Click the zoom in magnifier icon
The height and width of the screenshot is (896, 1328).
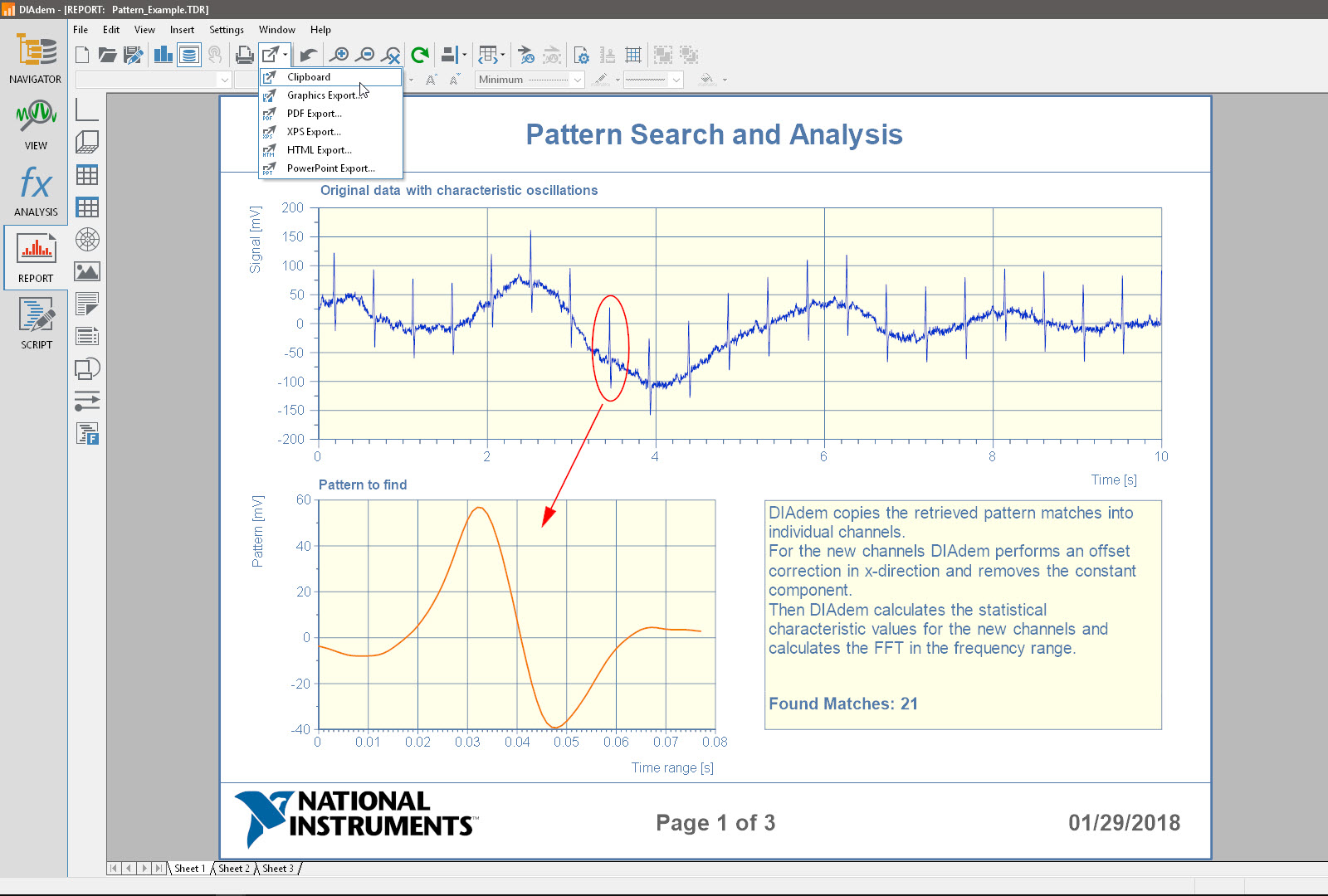point(339,55)
